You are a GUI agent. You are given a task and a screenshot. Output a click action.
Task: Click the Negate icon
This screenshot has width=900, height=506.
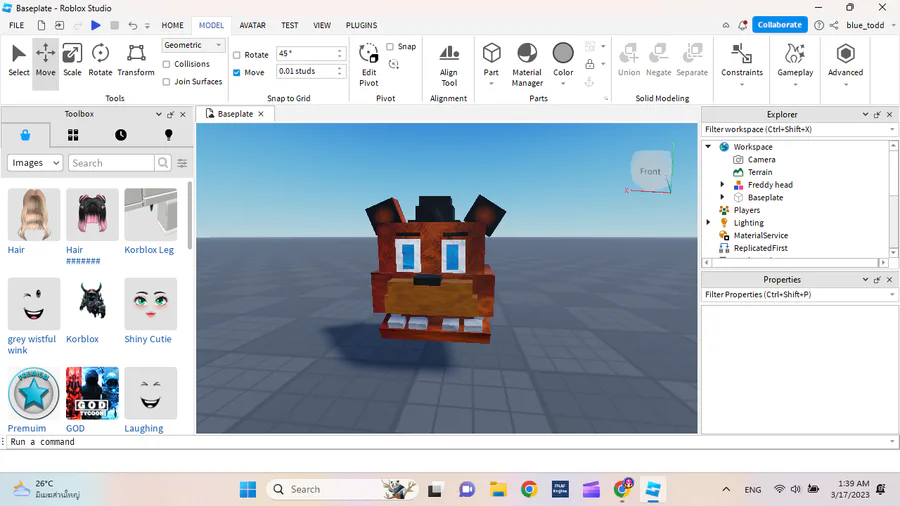[658, 60]
